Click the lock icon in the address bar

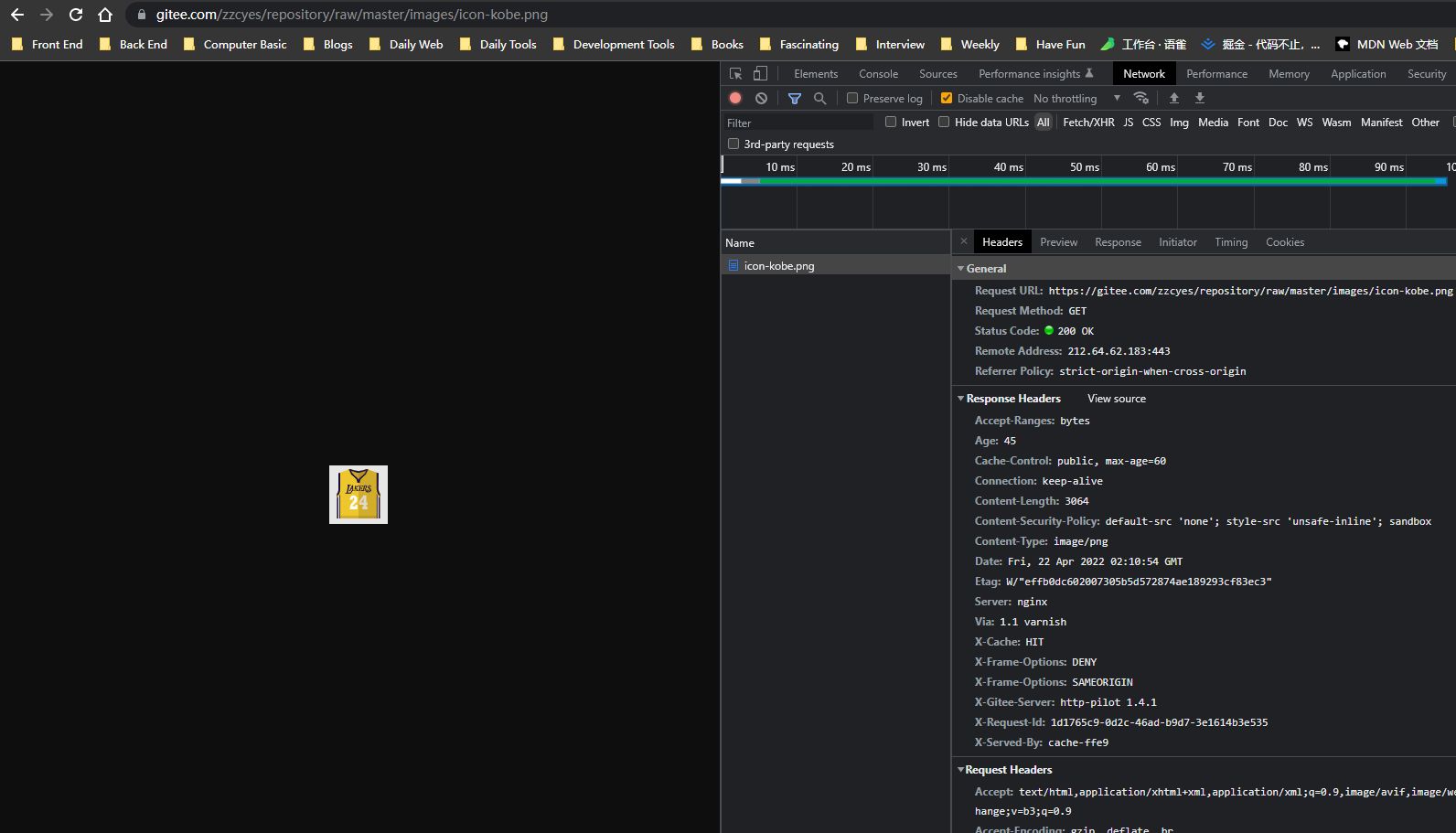pos(141,15)
